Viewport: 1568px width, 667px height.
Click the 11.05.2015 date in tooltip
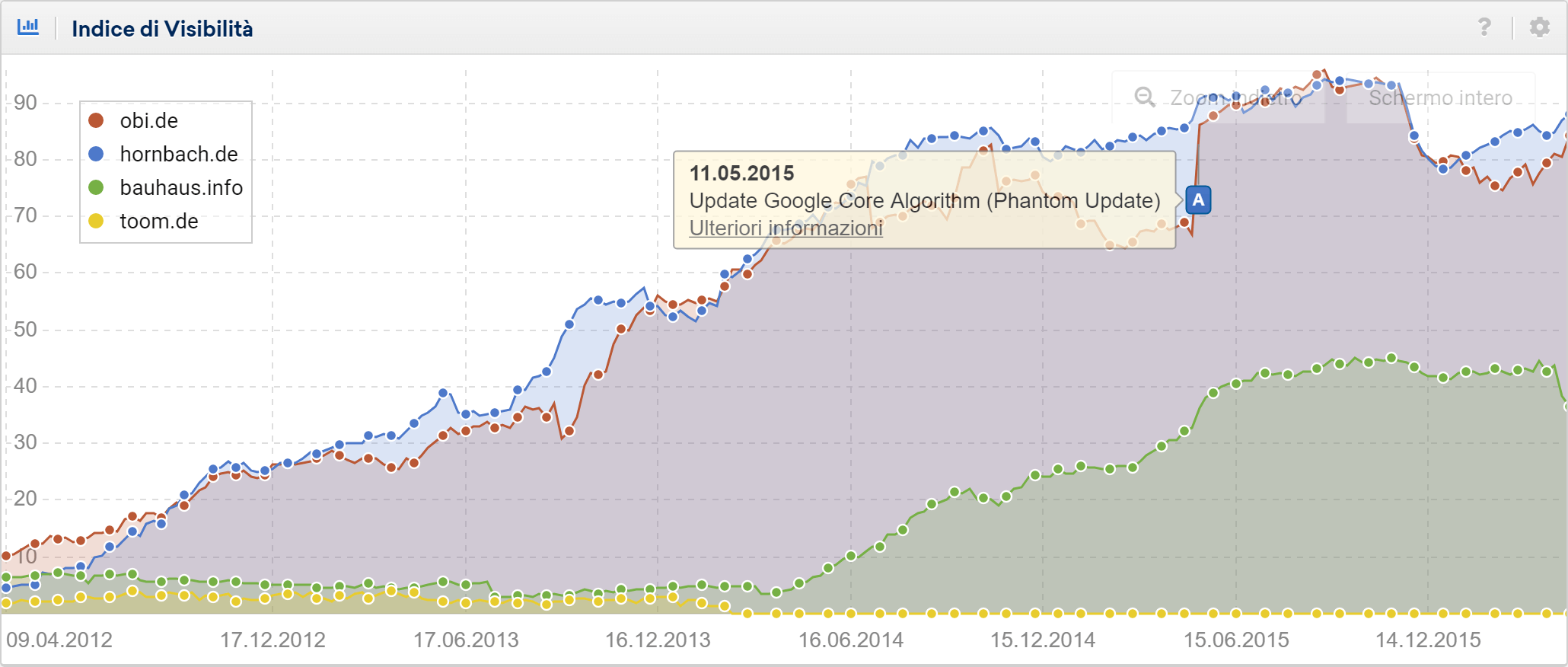click(x=741, y=174)
